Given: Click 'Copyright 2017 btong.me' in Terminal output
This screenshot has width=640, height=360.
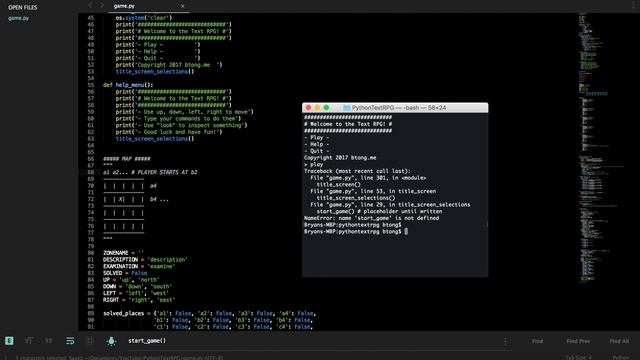Looking at the screenshot, I should pyautogui.click(x=340, y=158).
